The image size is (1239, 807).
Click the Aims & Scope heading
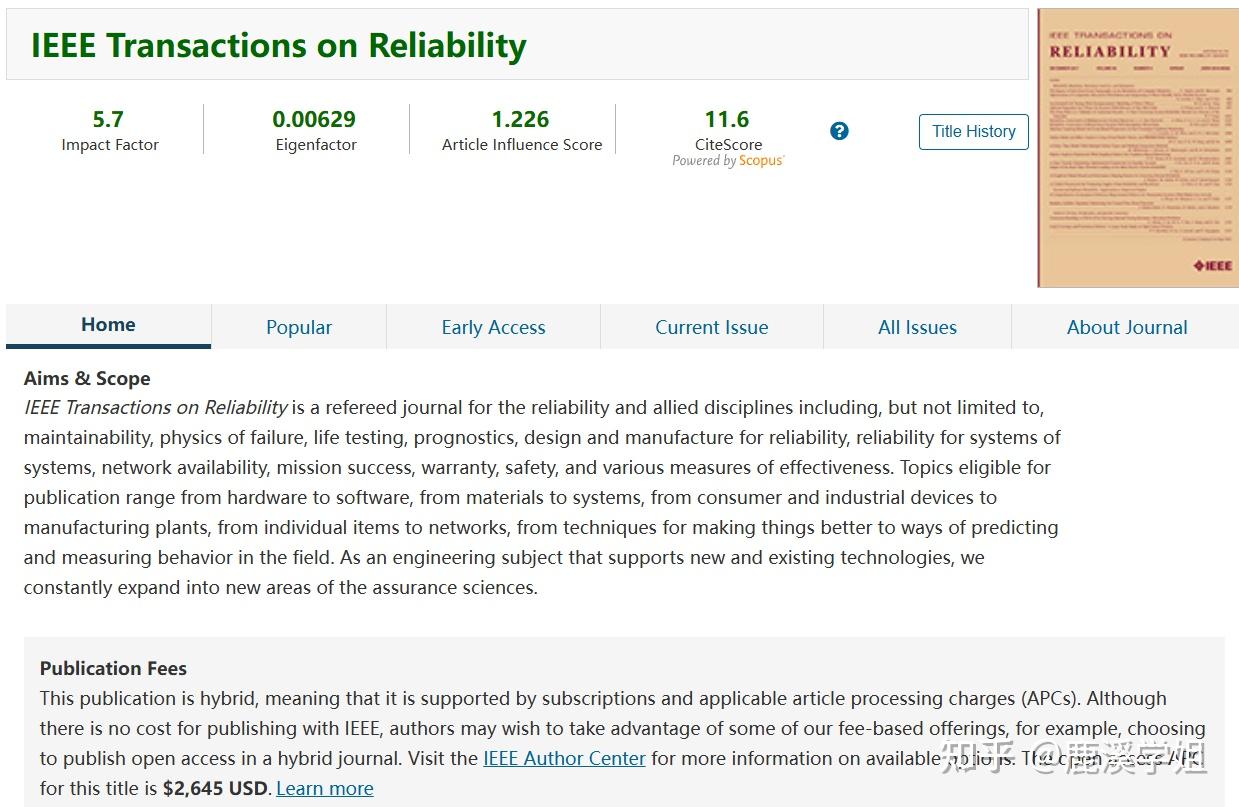87,379
